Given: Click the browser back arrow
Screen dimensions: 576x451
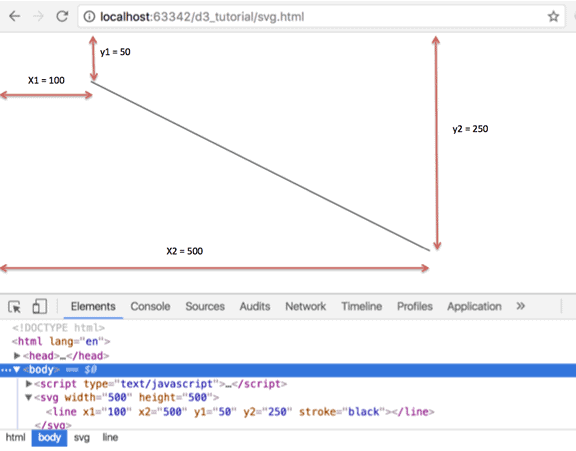Looking at the screenshot, I should coord(15,16).
